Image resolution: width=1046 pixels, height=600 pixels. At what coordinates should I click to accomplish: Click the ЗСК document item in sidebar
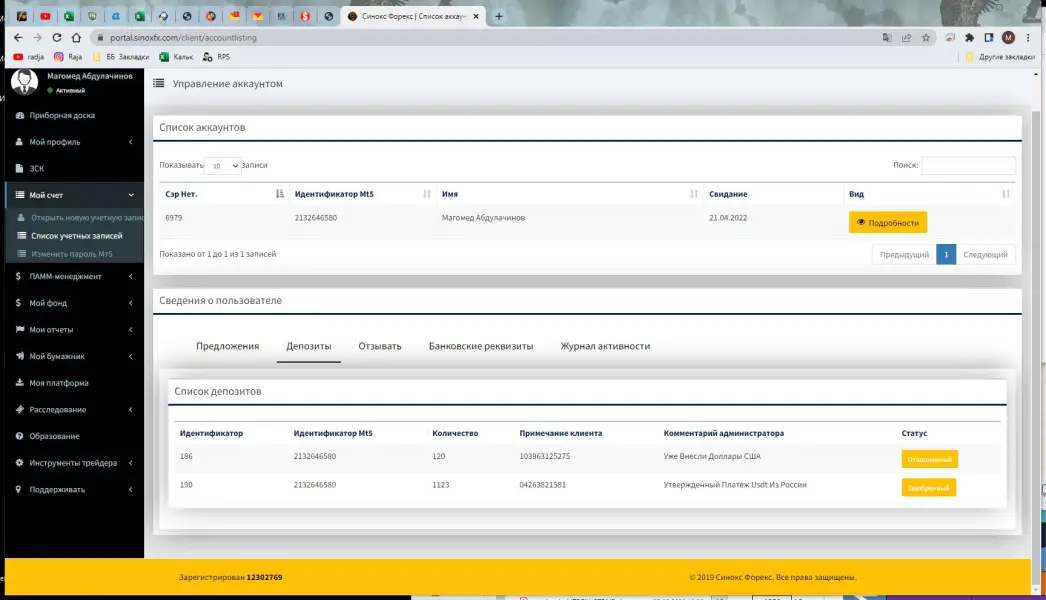coord(36,168)
